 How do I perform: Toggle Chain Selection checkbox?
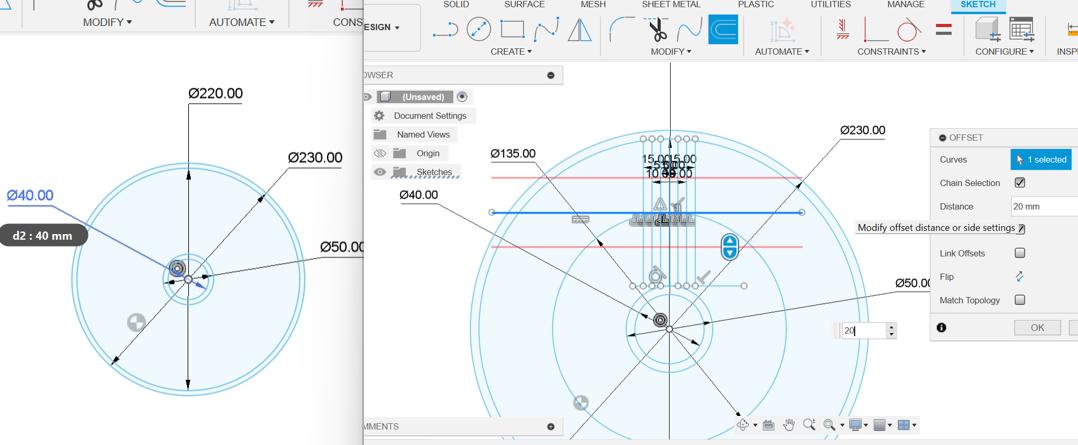coord(1020,183)
